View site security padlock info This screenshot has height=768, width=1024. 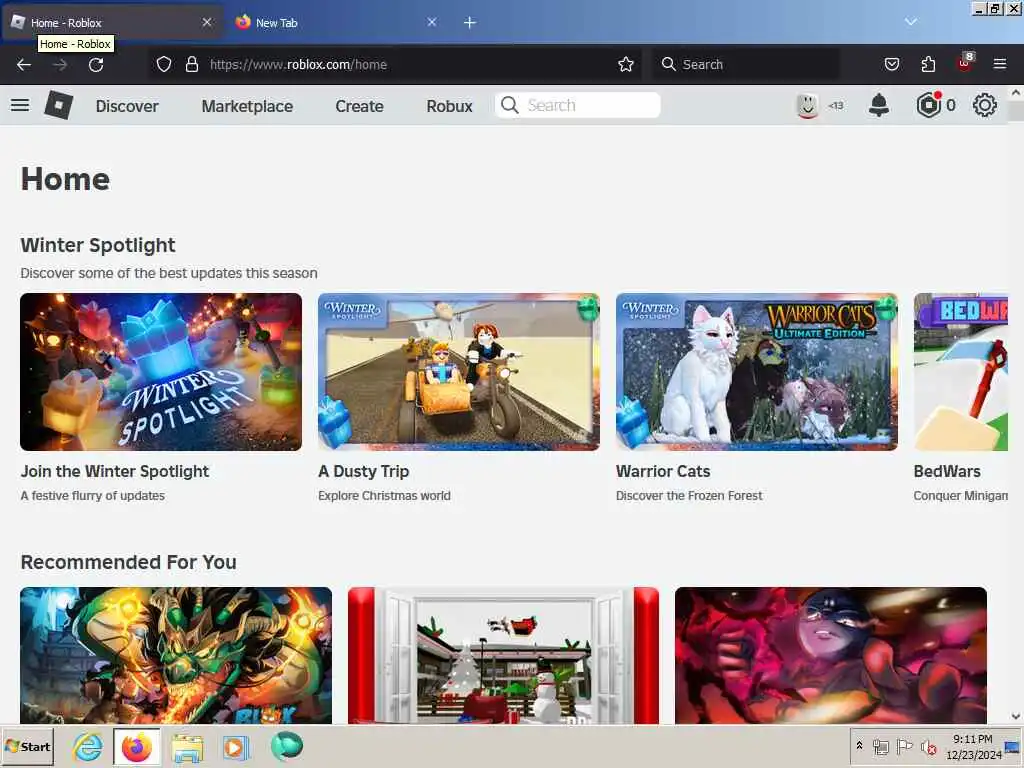click(191, 64)
